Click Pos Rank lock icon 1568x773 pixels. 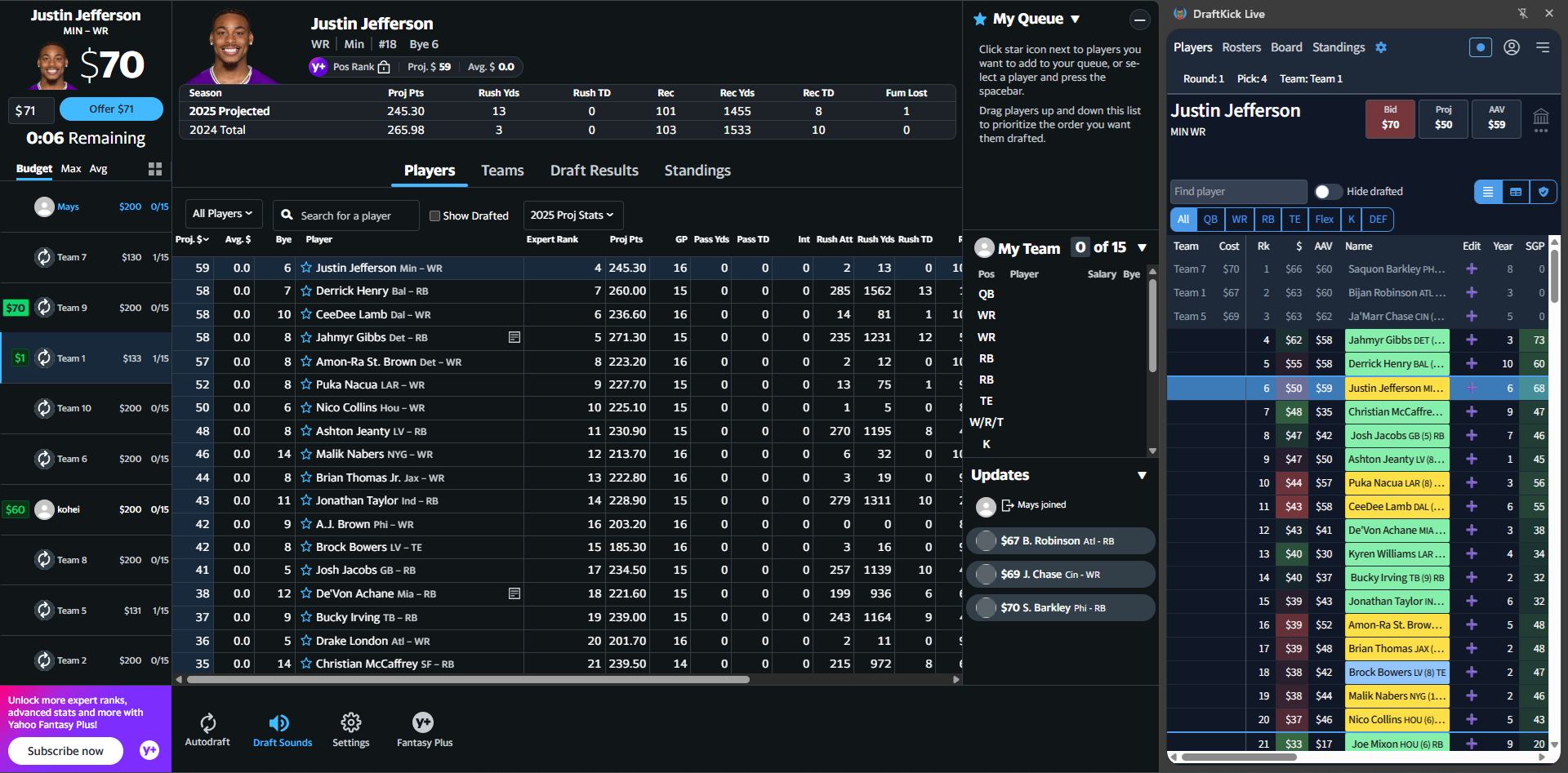click(384, 67)
